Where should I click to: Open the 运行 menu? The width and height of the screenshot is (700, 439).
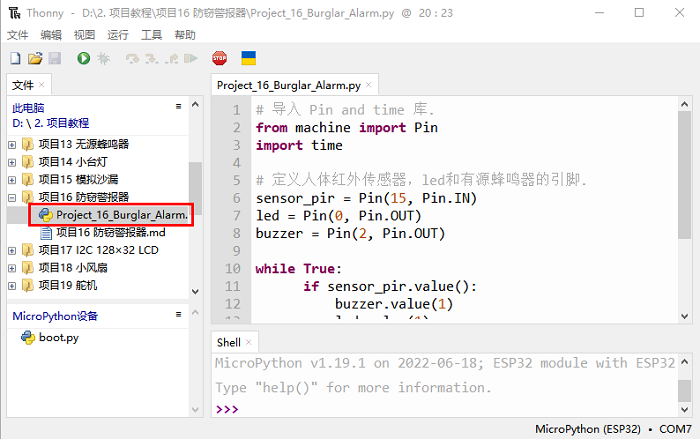[x=117, y=34]
